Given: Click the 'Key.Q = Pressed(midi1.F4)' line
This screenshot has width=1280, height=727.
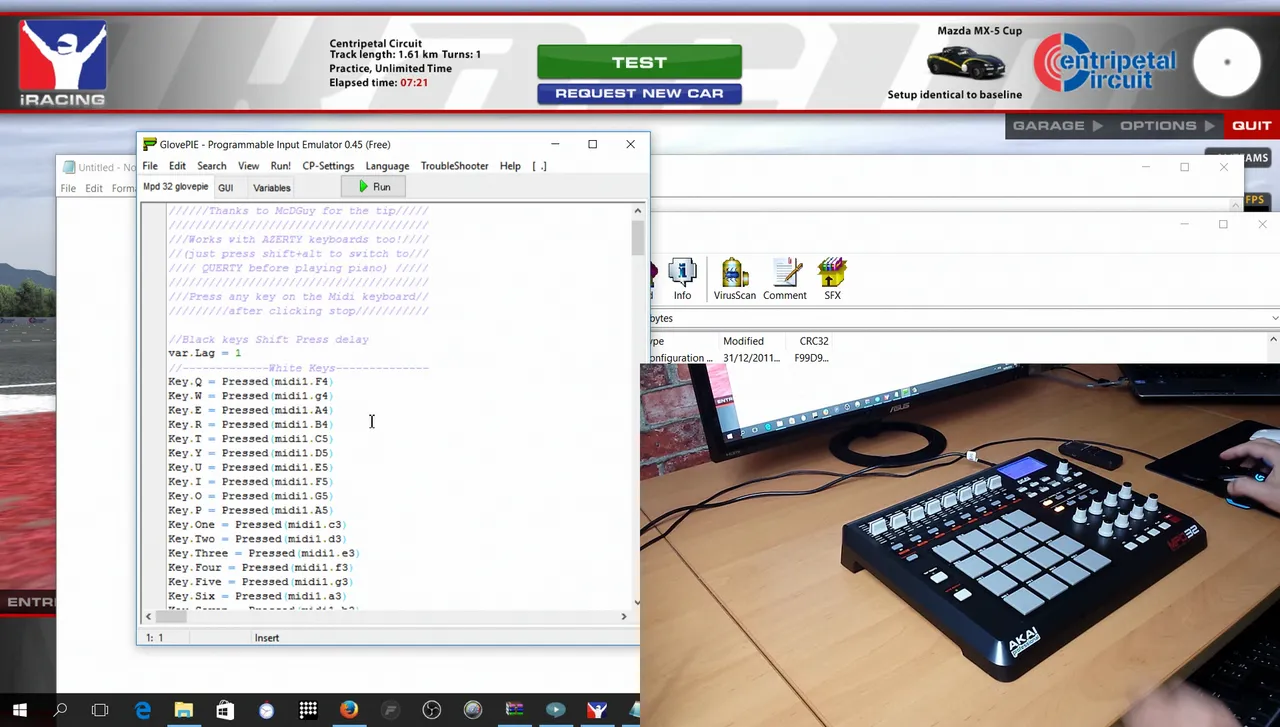Looking at the screenshot, I should (x=250, y=382).
